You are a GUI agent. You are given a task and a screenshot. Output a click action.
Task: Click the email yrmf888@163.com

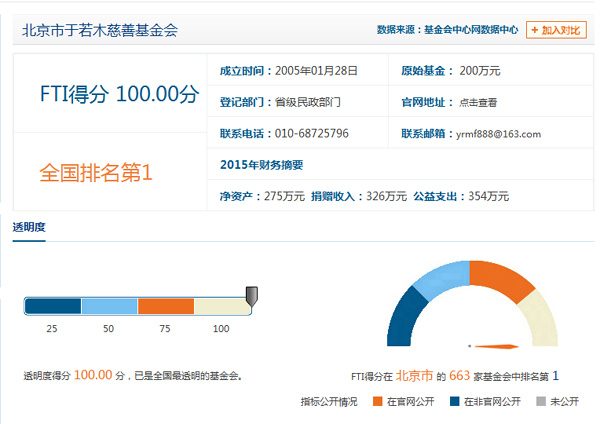(498, 134)
